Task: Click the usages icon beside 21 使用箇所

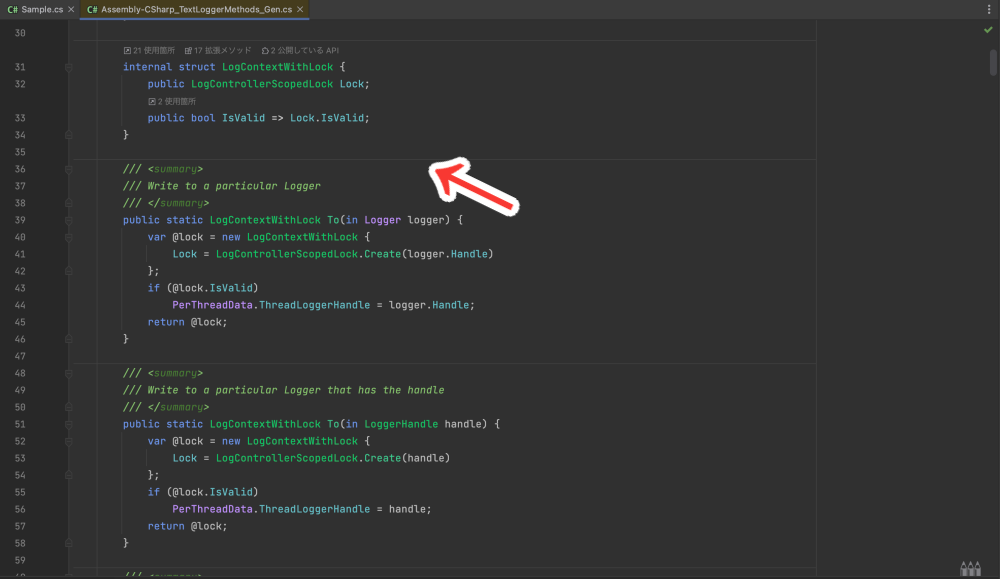Action: (x=127, y=50)
